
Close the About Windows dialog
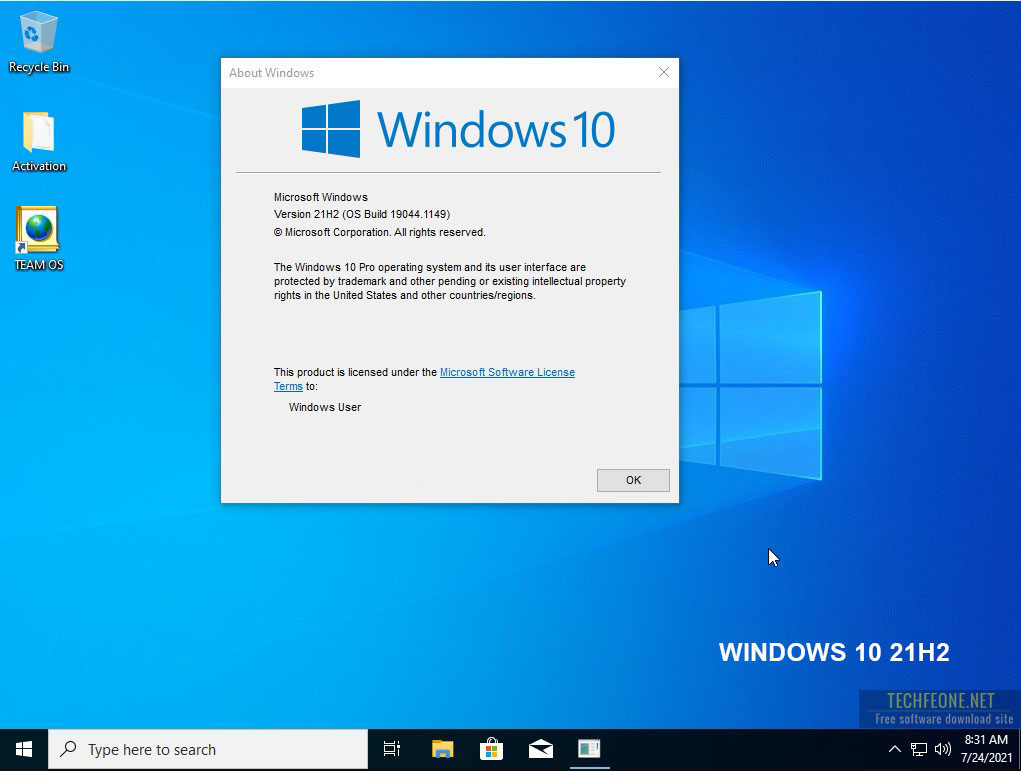(x=664, y=72)
